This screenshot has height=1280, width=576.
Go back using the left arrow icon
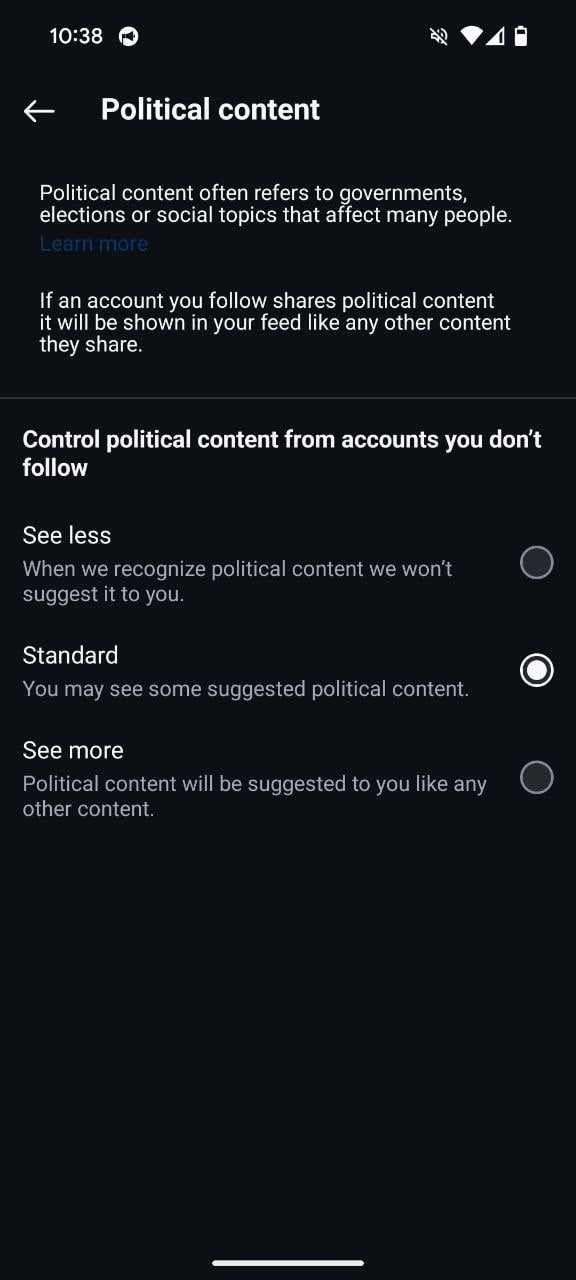pos(39,110)
